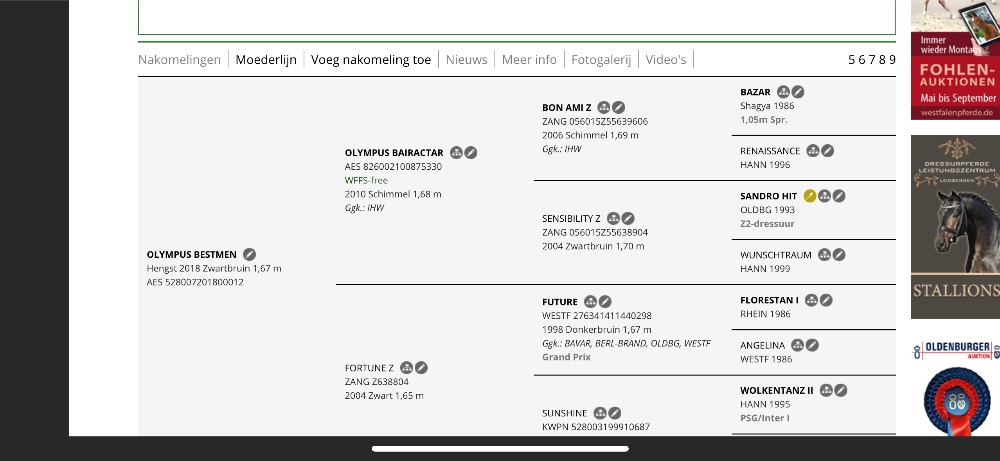This screenshot has width=1000, height=461.
Task: Select 9 generations in pedigree depth
Action: pos(892,60)
